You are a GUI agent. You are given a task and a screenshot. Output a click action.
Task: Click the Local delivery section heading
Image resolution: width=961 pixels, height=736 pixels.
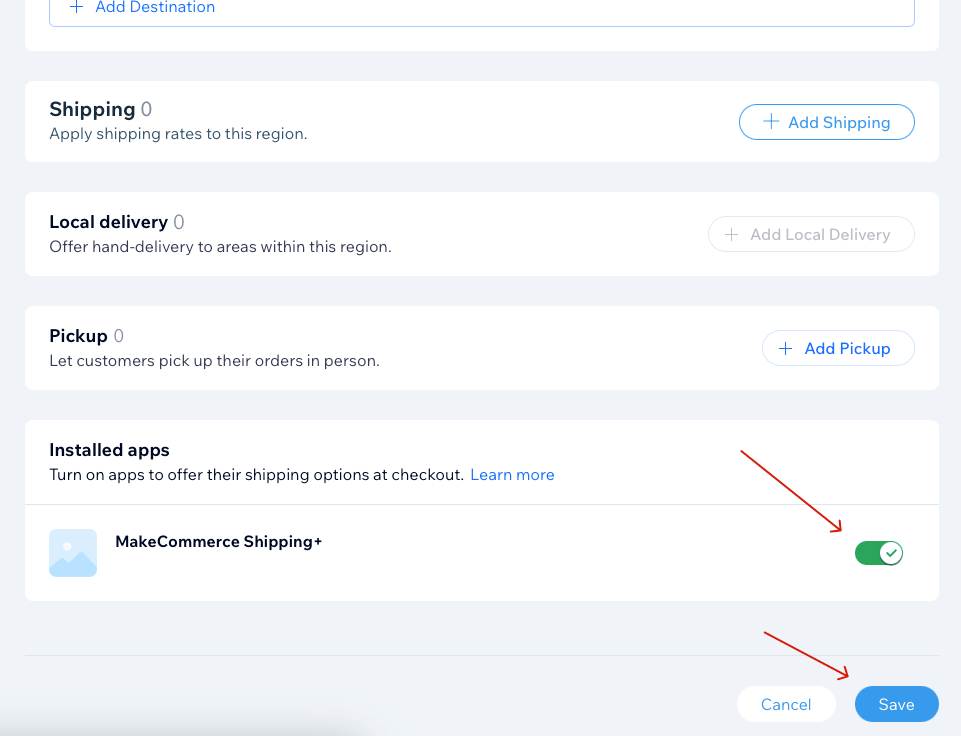(108, 222)
